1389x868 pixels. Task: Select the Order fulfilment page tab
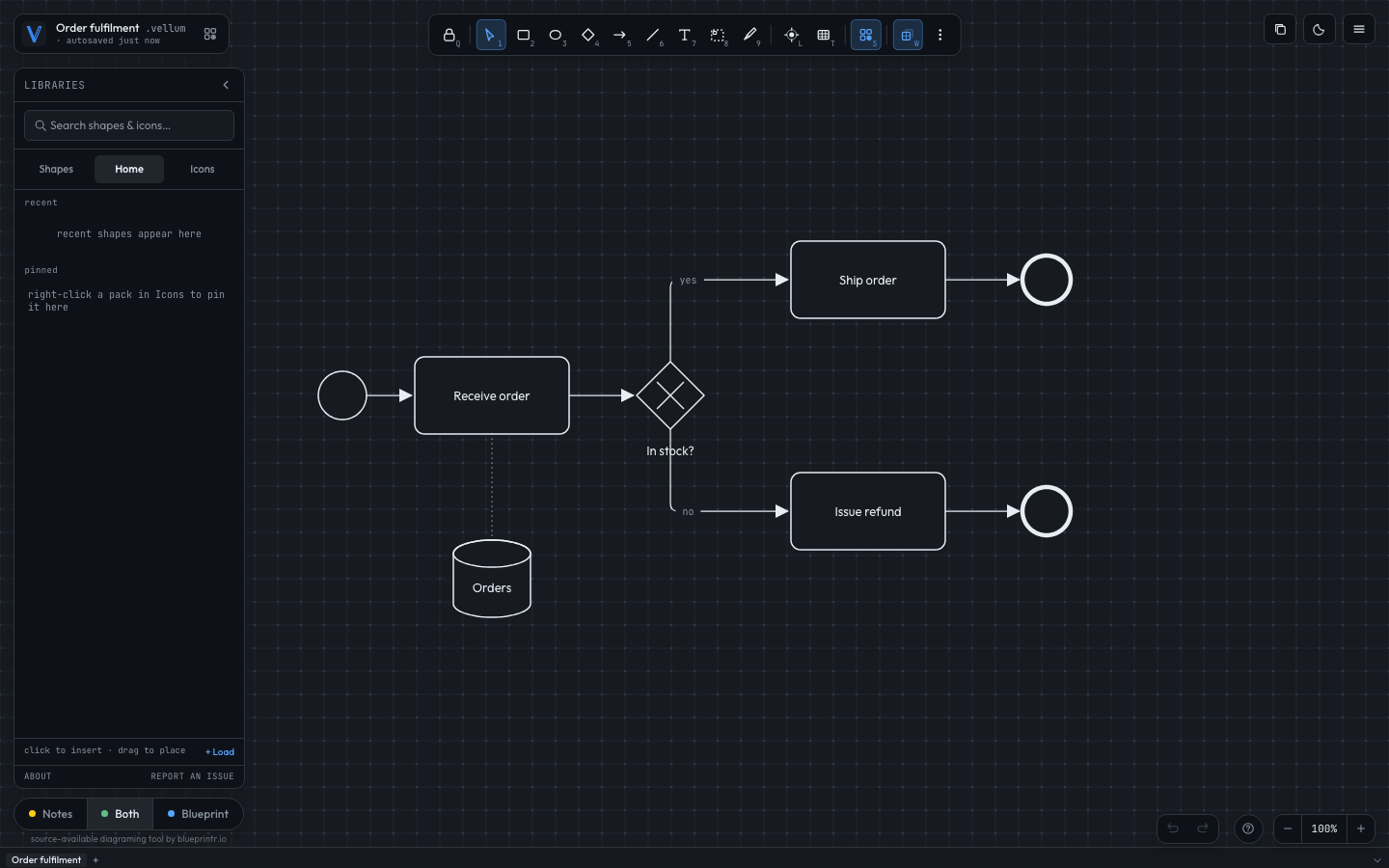click(46, 859)
